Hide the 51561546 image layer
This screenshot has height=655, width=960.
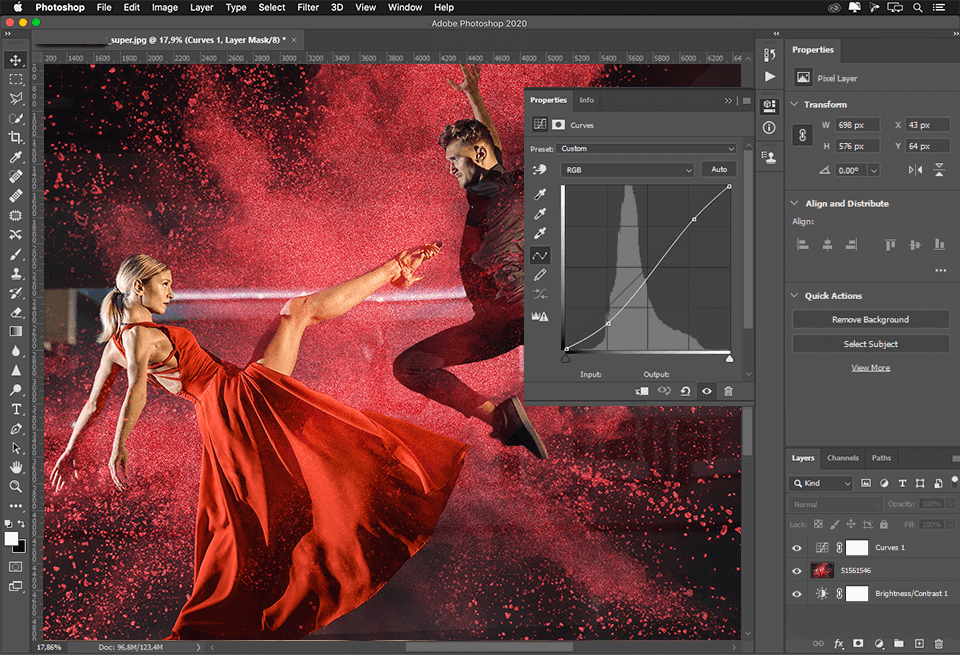[x=797, y=570]
